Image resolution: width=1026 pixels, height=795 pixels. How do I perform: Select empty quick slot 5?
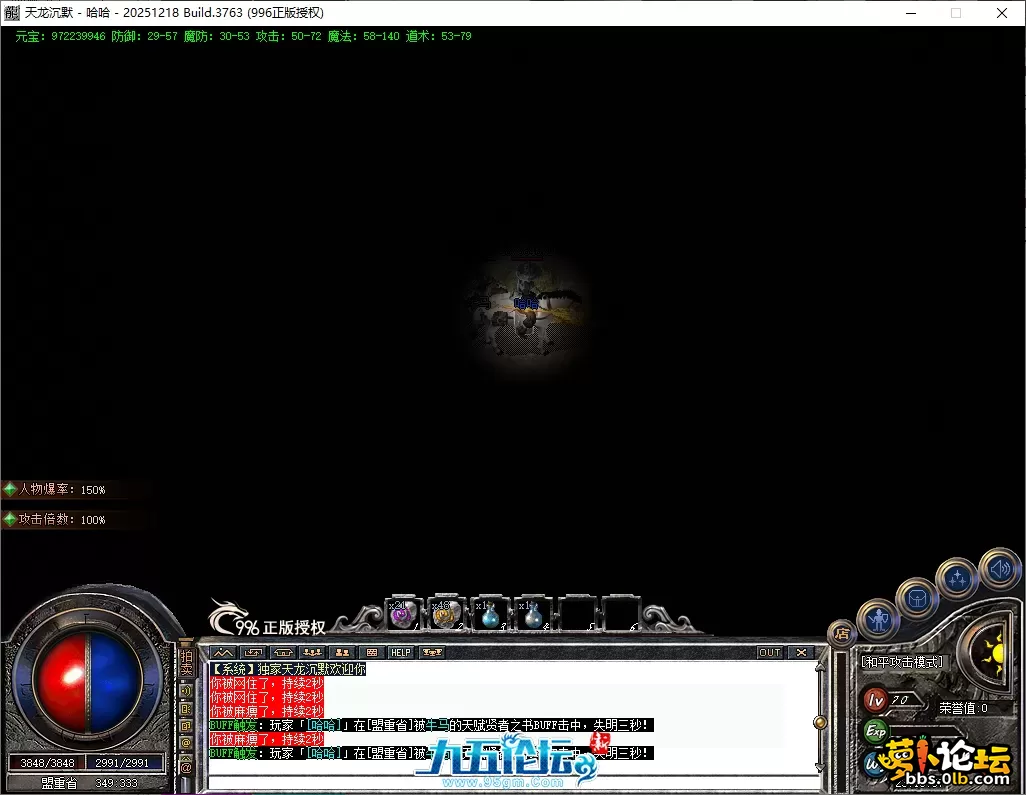tap(576, 614)
